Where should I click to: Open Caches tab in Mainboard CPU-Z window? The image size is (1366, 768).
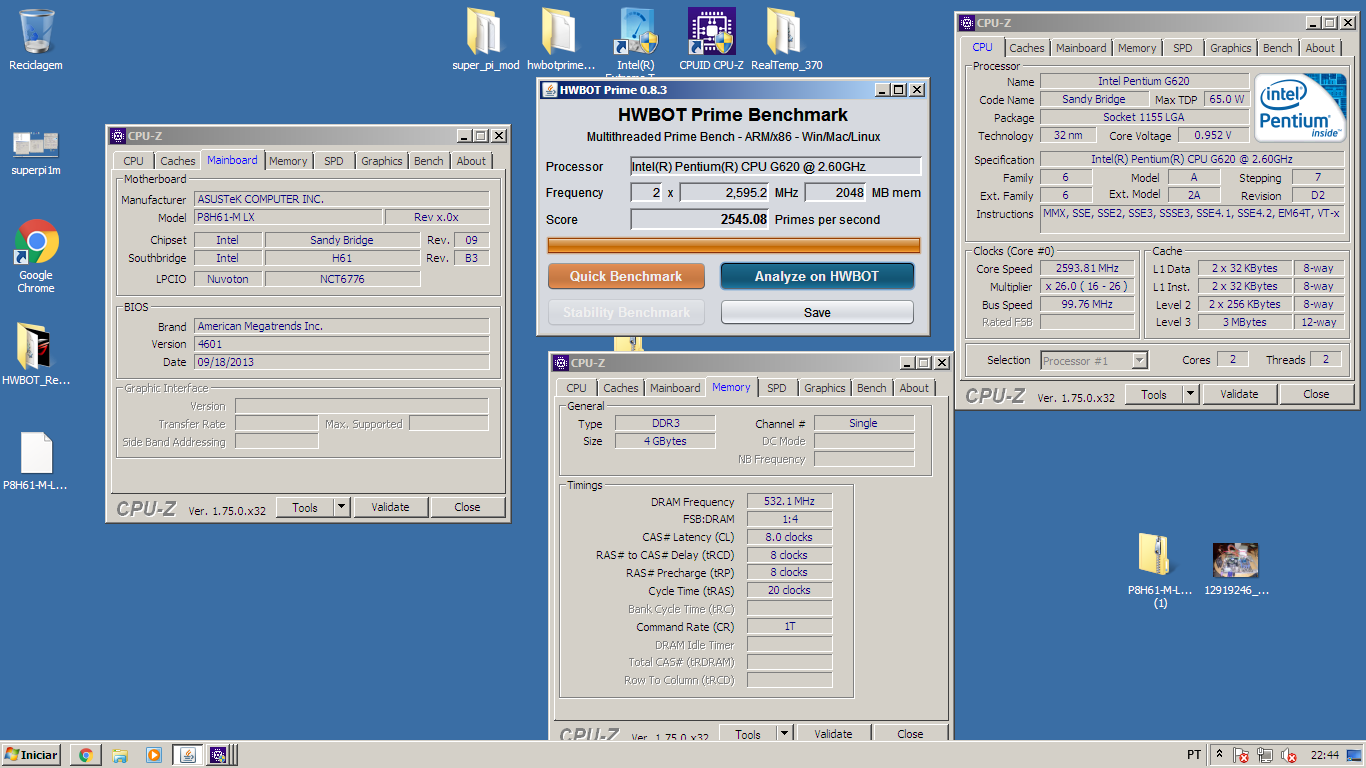178,161
